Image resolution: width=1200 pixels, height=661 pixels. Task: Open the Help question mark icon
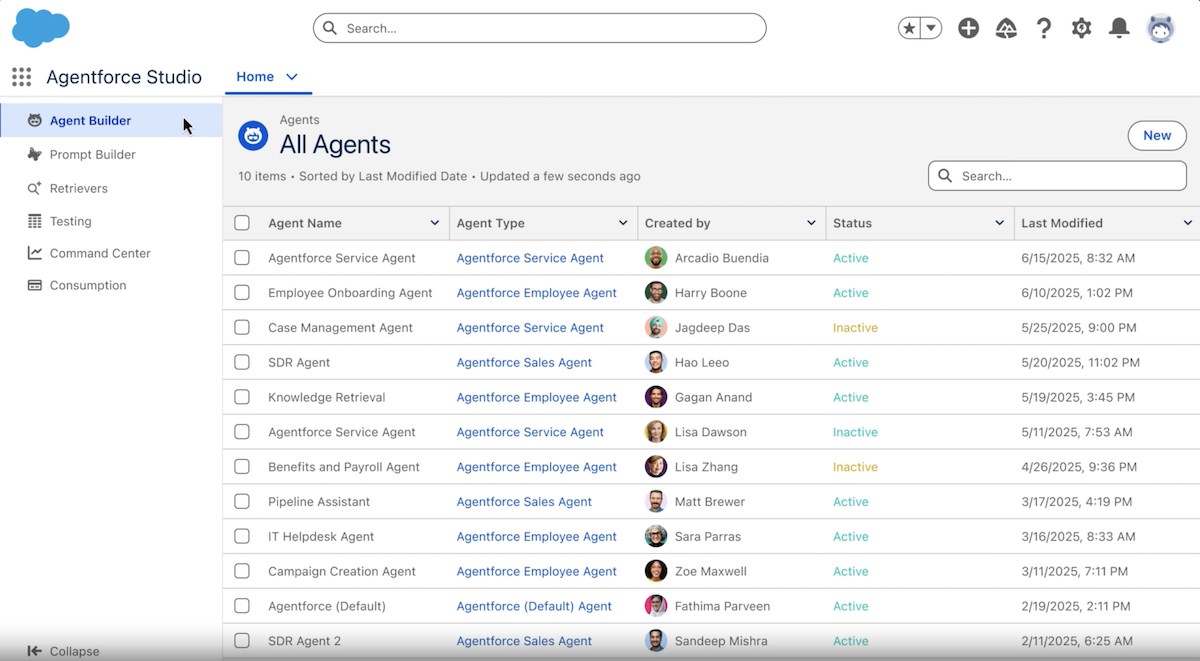click(x=1044, y=28)
